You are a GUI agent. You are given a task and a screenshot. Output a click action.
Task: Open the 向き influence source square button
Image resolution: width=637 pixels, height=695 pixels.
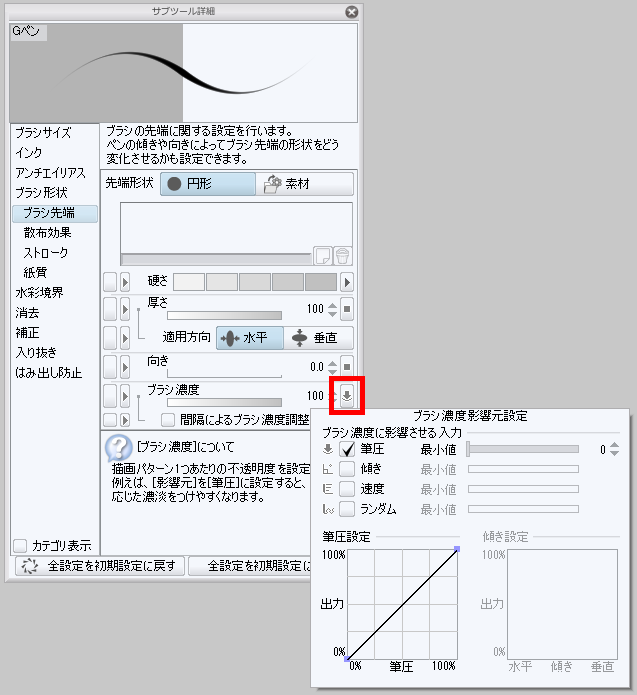(x=347, y=367)
